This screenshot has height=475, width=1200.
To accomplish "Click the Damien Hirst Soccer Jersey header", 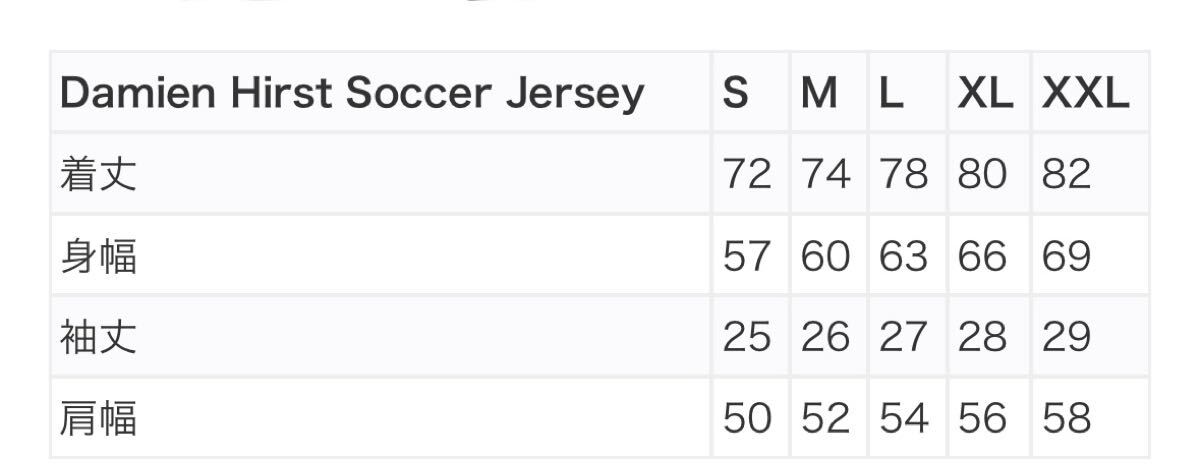I will coord(352,94).
